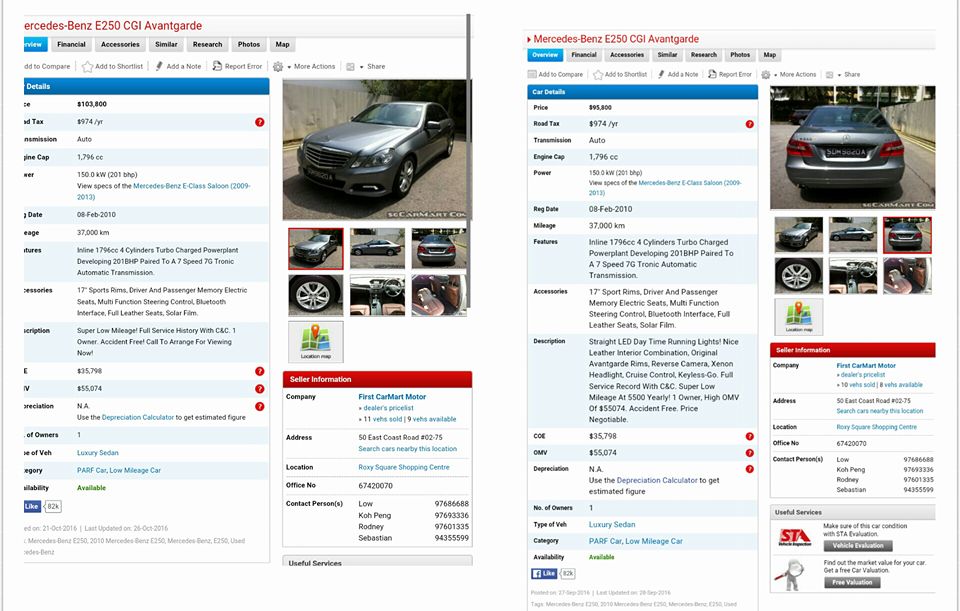The image size is (960, 611).
Task: Click OMV help icon in $95,800 listing
Action: coord(749,453)
